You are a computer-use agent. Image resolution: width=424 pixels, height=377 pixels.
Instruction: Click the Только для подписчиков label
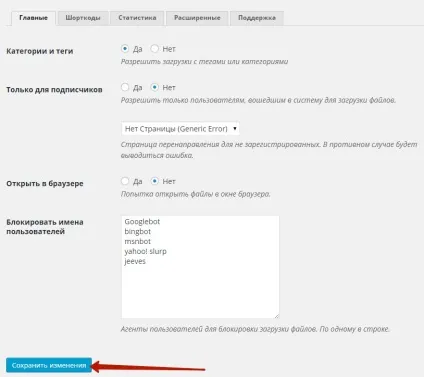tap(54, 90)
